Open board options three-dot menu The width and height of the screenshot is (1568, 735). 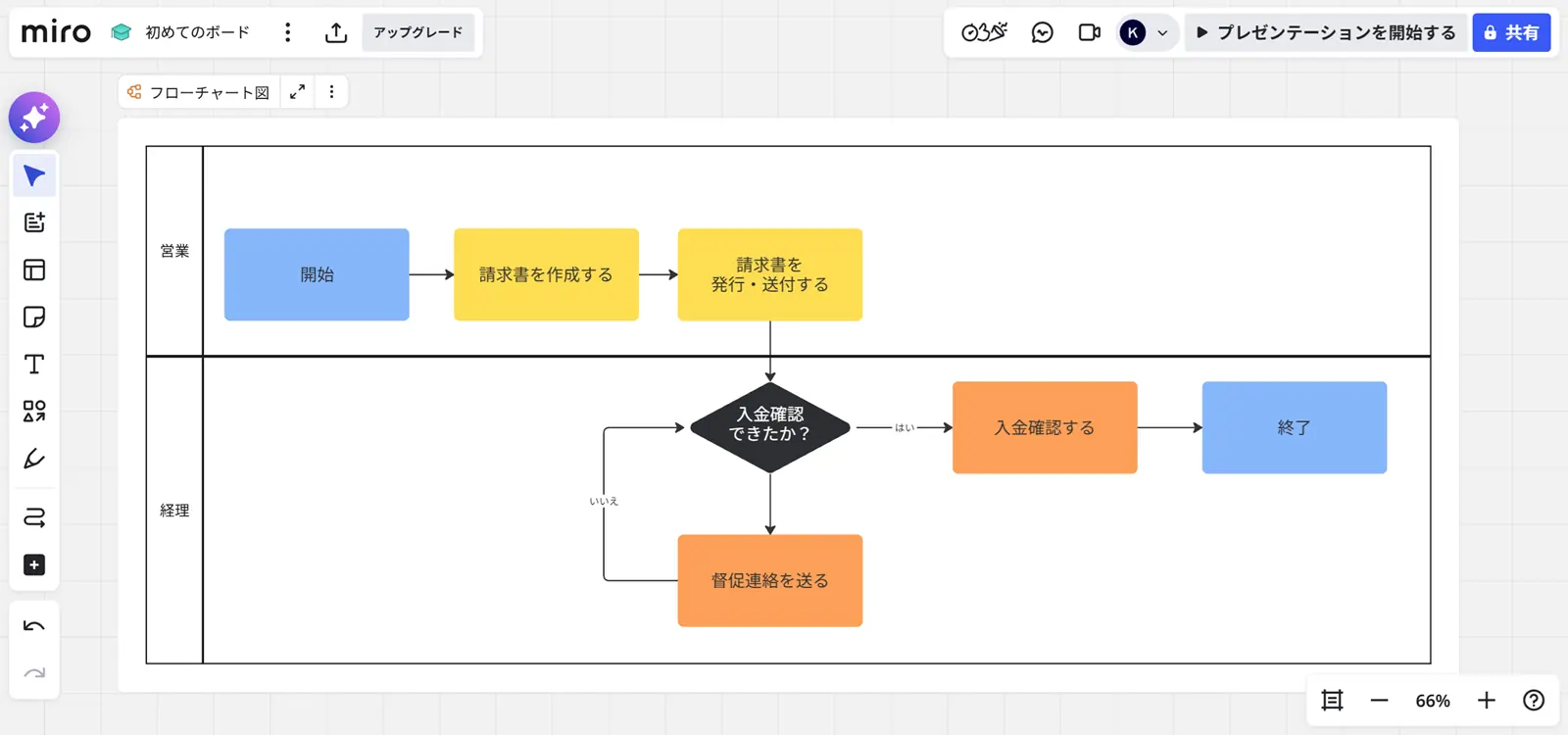tap(287, 32)
